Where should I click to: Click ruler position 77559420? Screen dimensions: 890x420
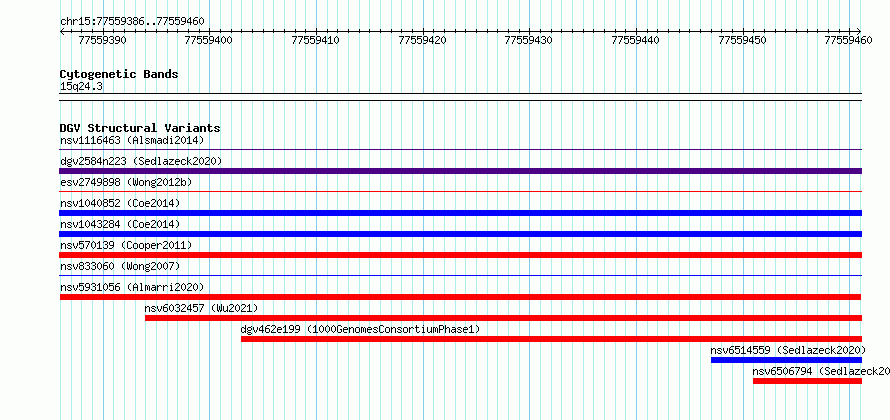tap(423, 40)
